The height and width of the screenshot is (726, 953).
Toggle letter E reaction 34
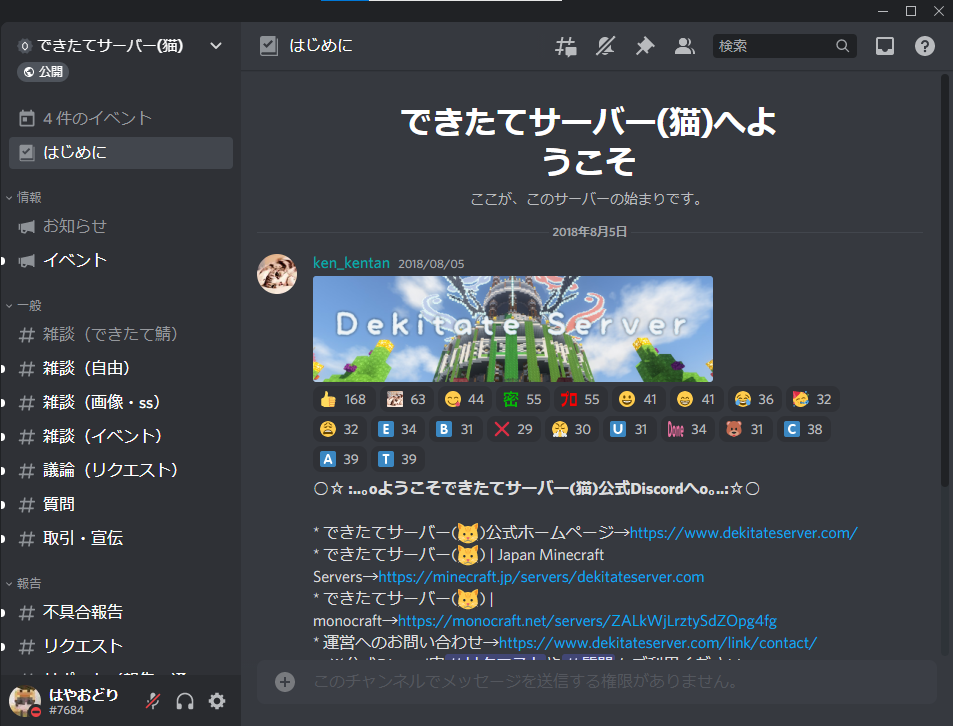pos(397,430)
